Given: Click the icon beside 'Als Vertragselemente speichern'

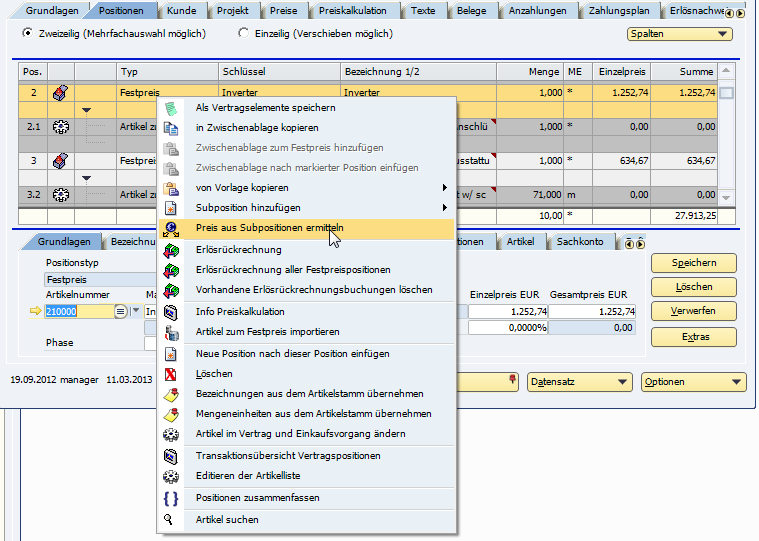Looking at the screenshot, I should point(171,108).
